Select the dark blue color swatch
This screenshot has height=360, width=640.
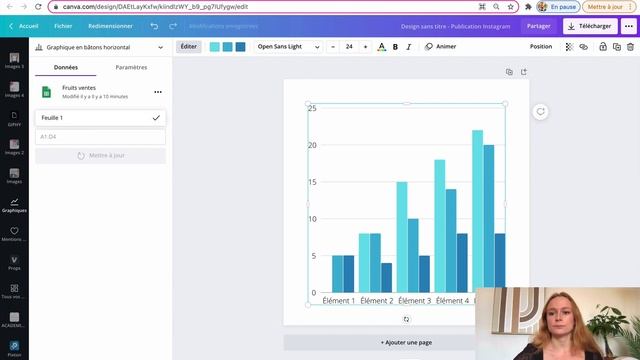coord(241,47)
